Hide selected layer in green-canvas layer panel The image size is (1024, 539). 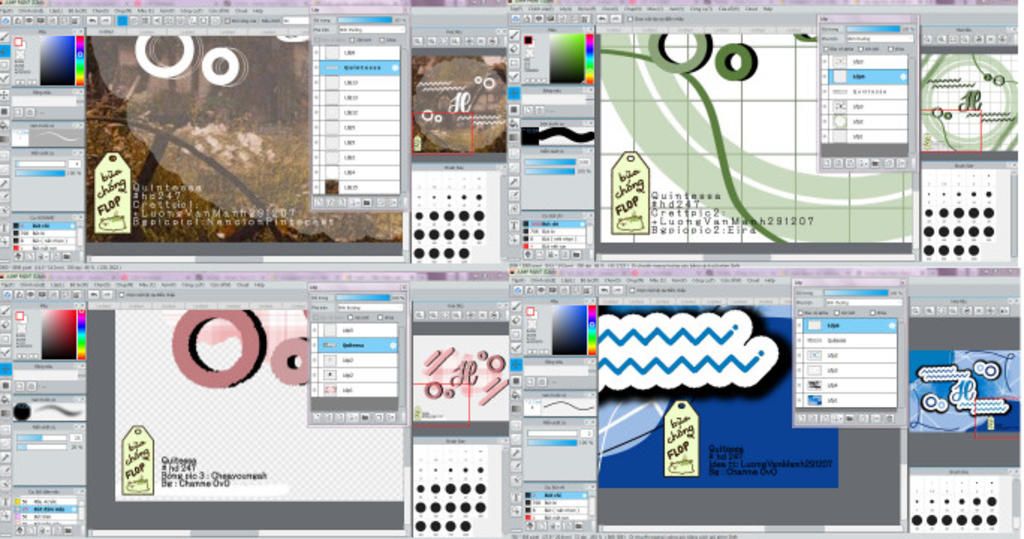point(825,77)
